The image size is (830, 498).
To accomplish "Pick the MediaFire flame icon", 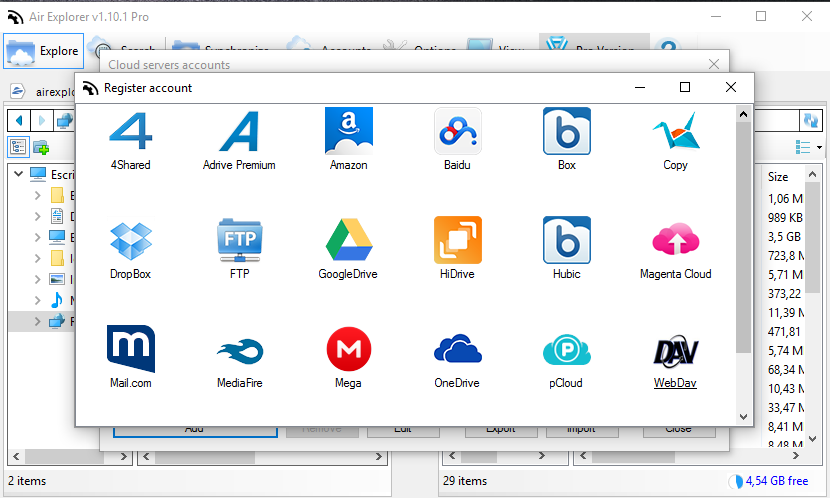I will pyautogui.click(x=239, y=351).
